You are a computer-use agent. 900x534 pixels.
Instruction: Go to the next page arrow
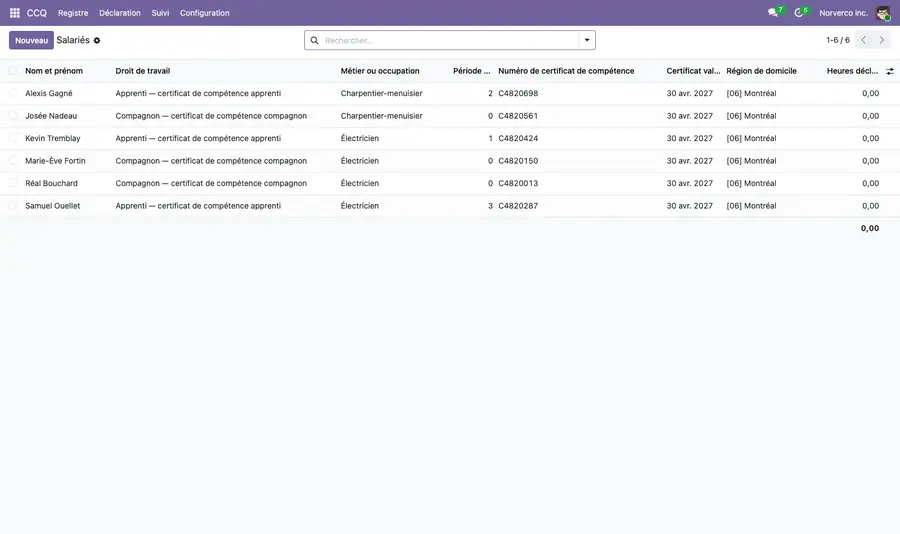882,40
